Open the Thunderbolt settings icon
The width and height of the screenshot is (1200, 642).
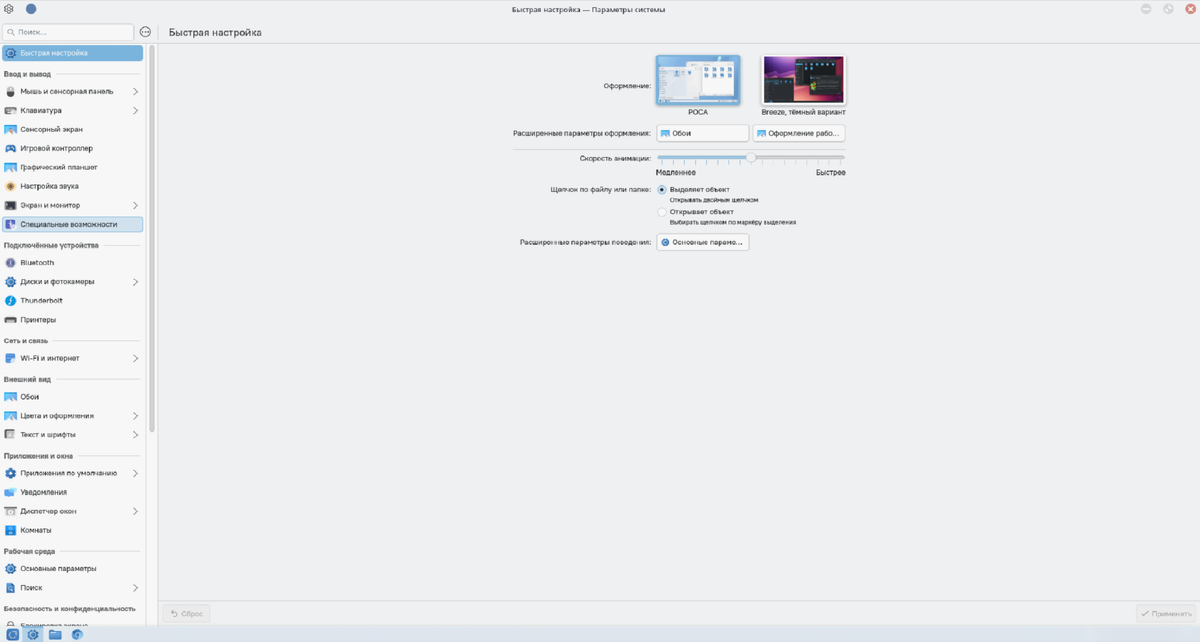[11, 301]
